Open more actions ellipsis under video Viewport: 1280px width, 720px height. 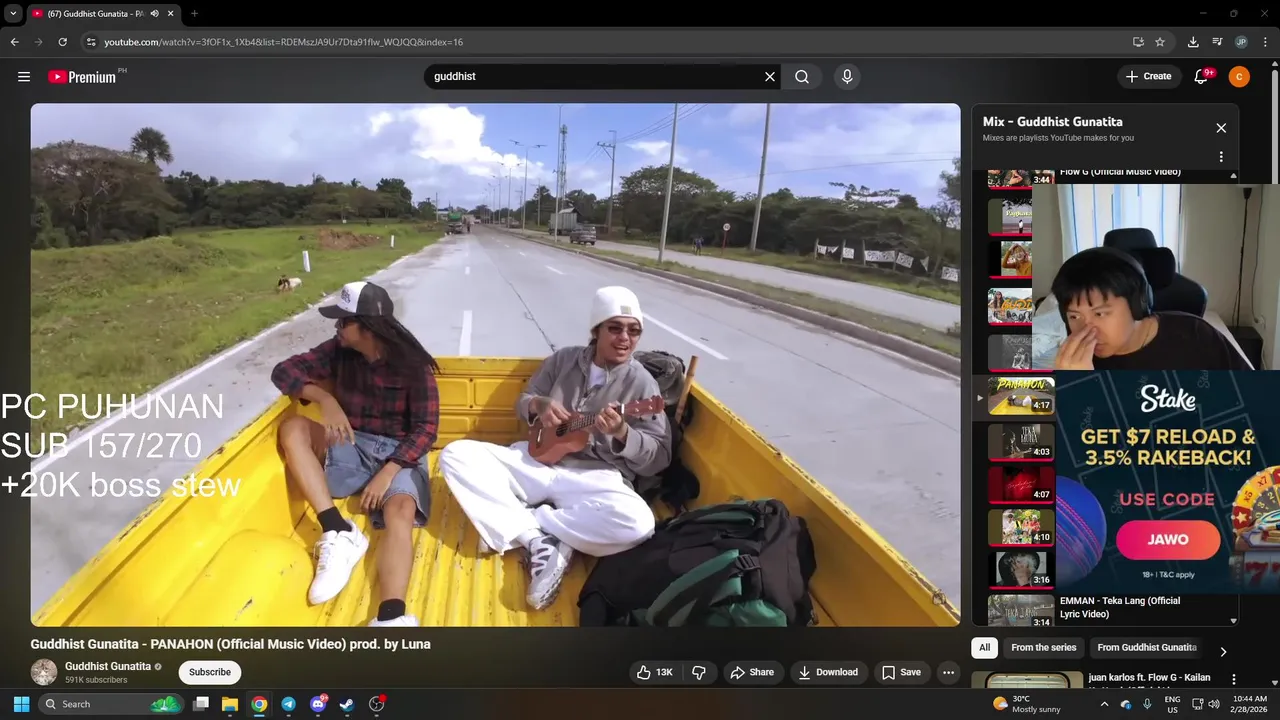[x=948, y=673]
